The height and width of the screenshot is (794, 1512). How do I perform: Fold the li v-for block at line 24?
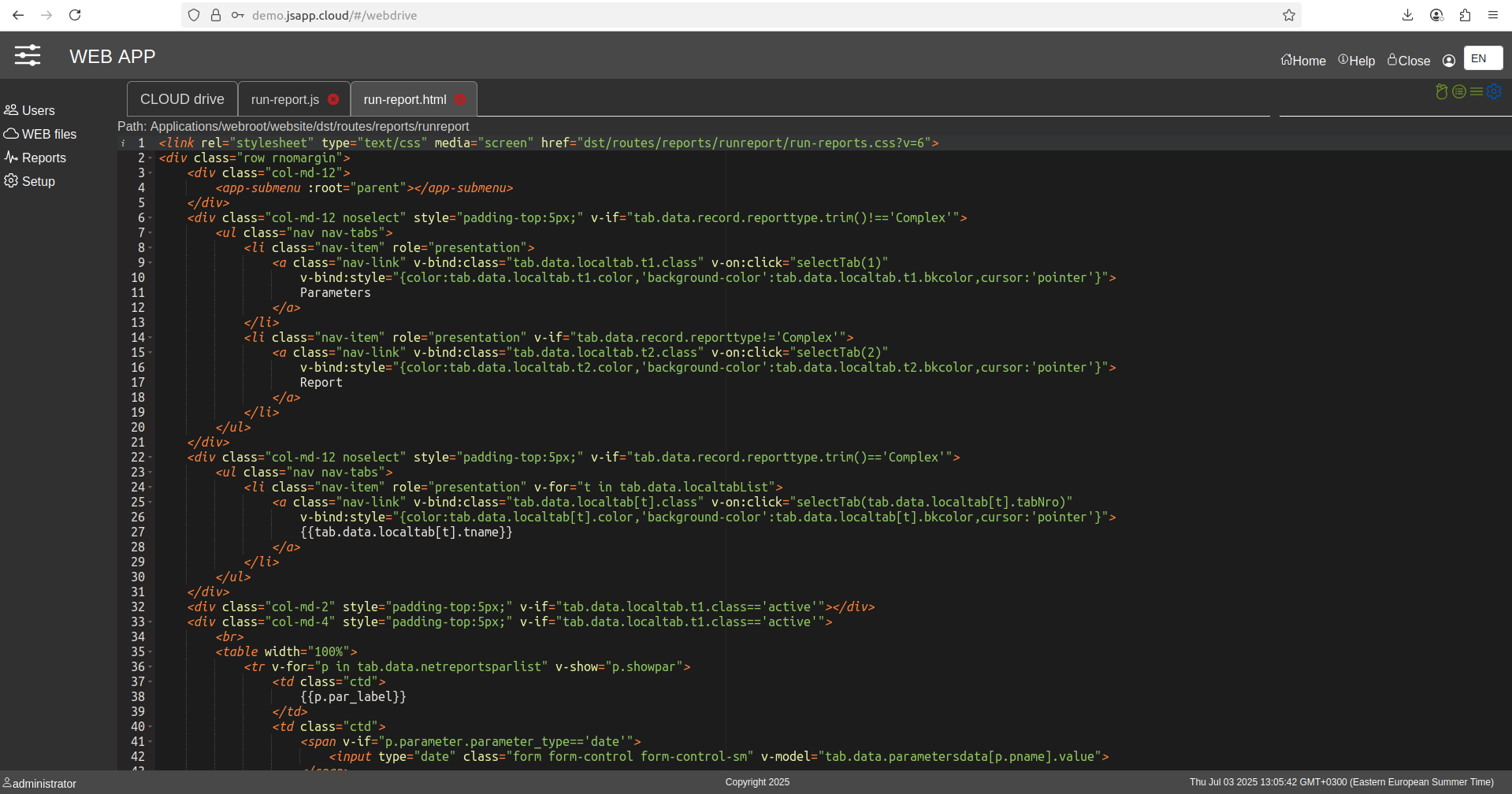tap(150, 488)
